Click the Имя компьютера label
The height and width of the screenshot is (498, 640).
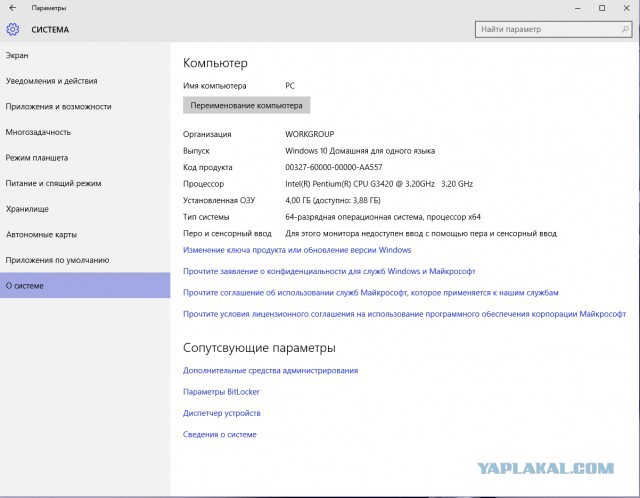click(x=215, y=86)
